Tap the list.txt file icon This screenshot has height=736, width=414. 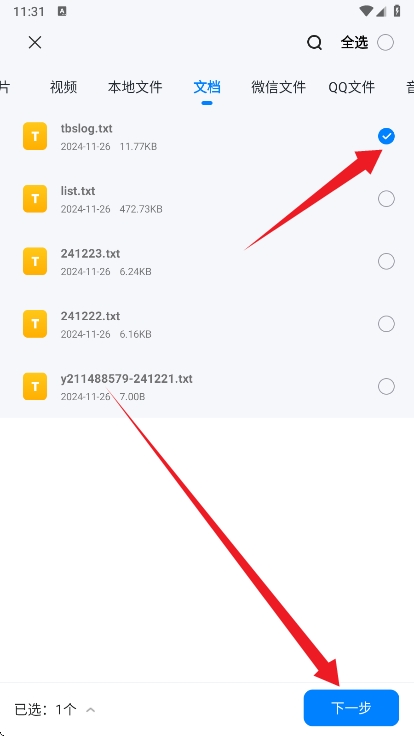coord(35,199)
